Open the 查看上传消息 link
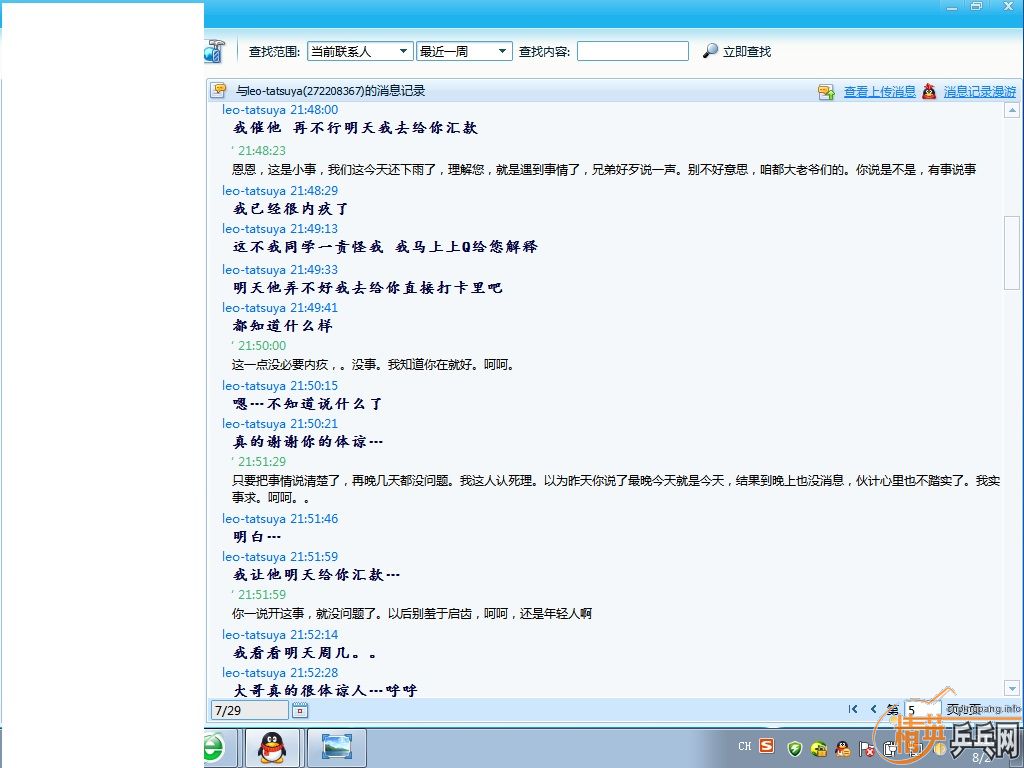Image resolution: width=1024 pixels, height=768 pixels. (x=880, y=91)
